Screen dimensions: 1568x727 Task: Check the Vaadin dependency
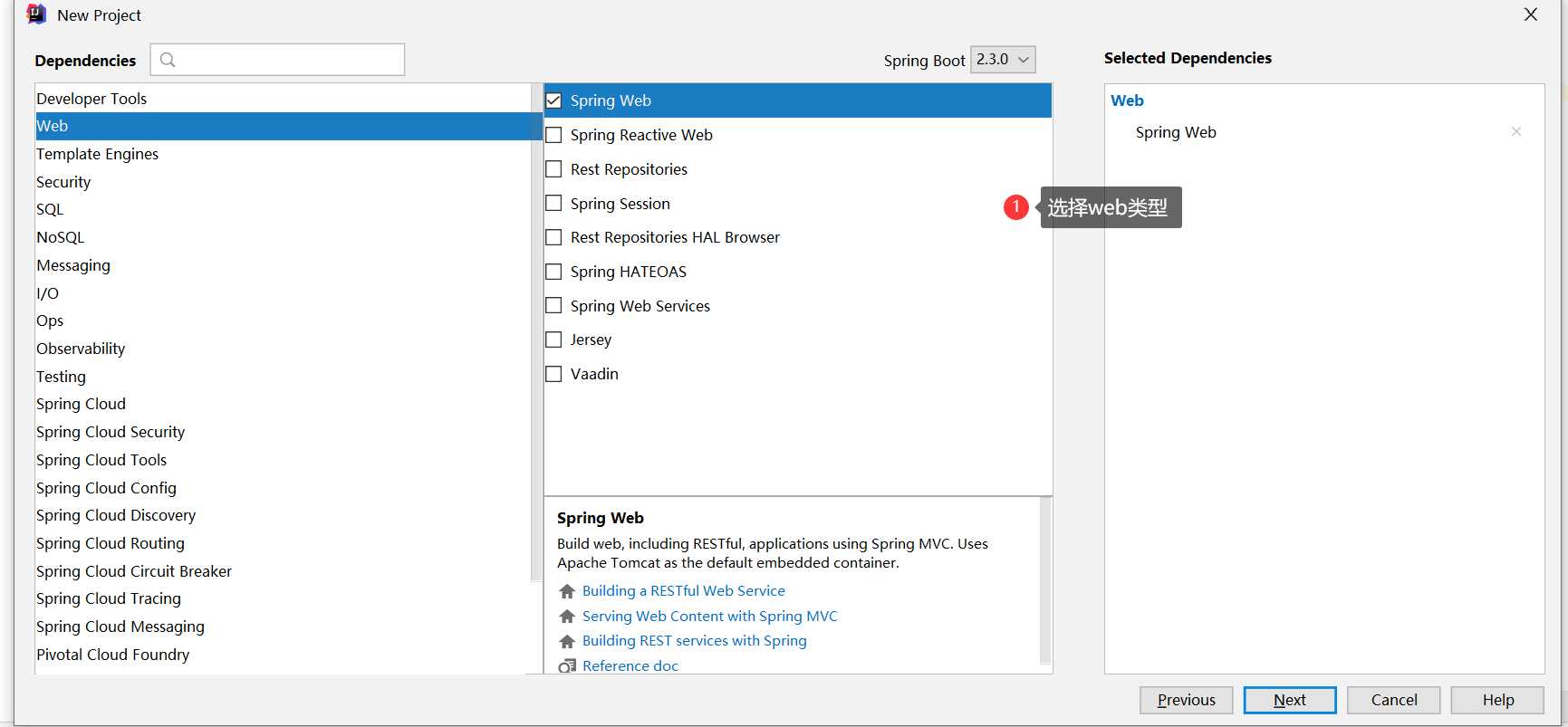tap(553, 374)
